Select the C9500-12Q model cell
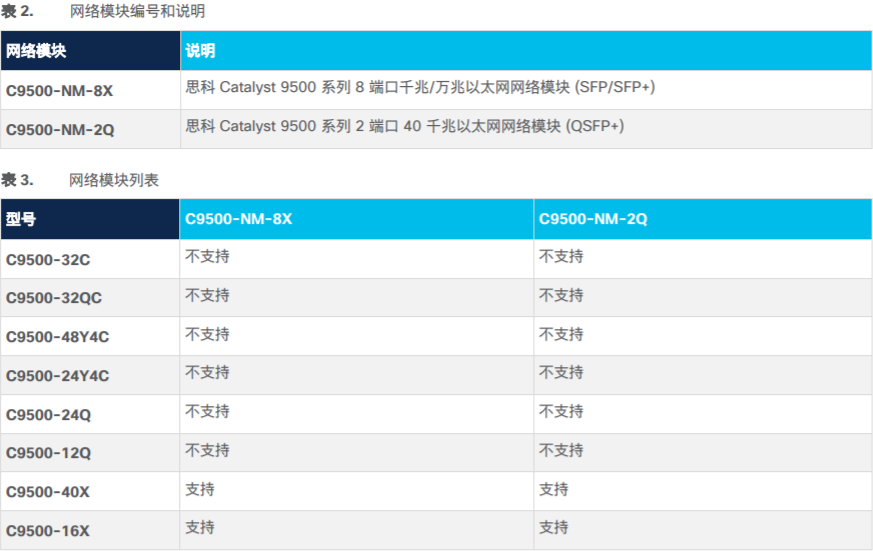The height and width of the screenshot is (551, 873). pos(90,453)
